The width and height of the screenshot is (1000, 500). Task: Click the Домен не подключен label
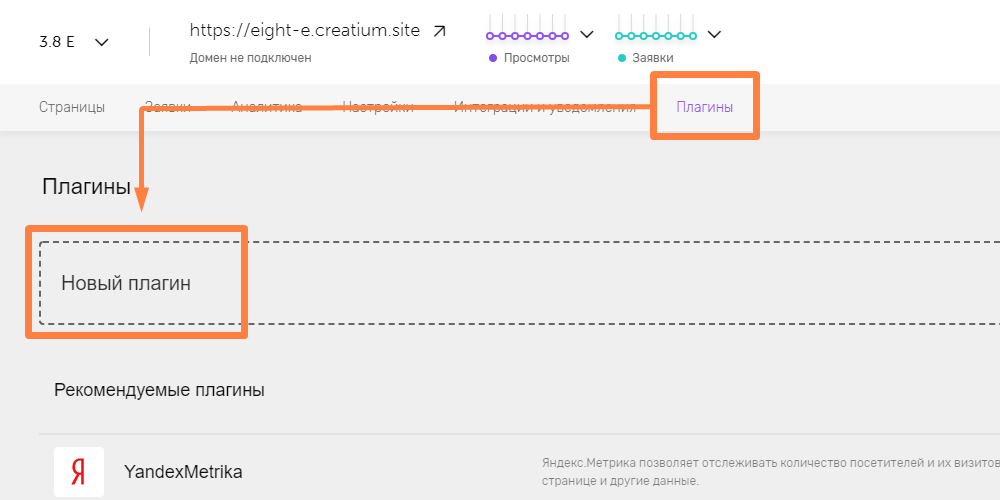pyautogui.click(x=251, y=58)
